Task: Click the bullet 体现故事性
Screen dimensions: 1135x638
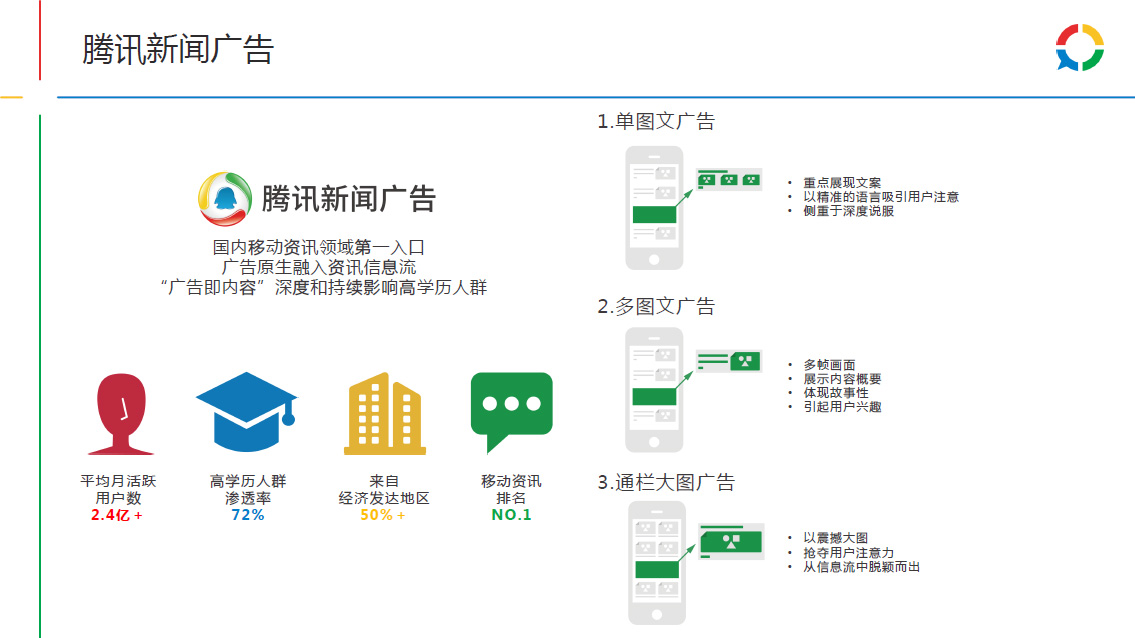Action: pyautogui.click(x=835, y=393)
